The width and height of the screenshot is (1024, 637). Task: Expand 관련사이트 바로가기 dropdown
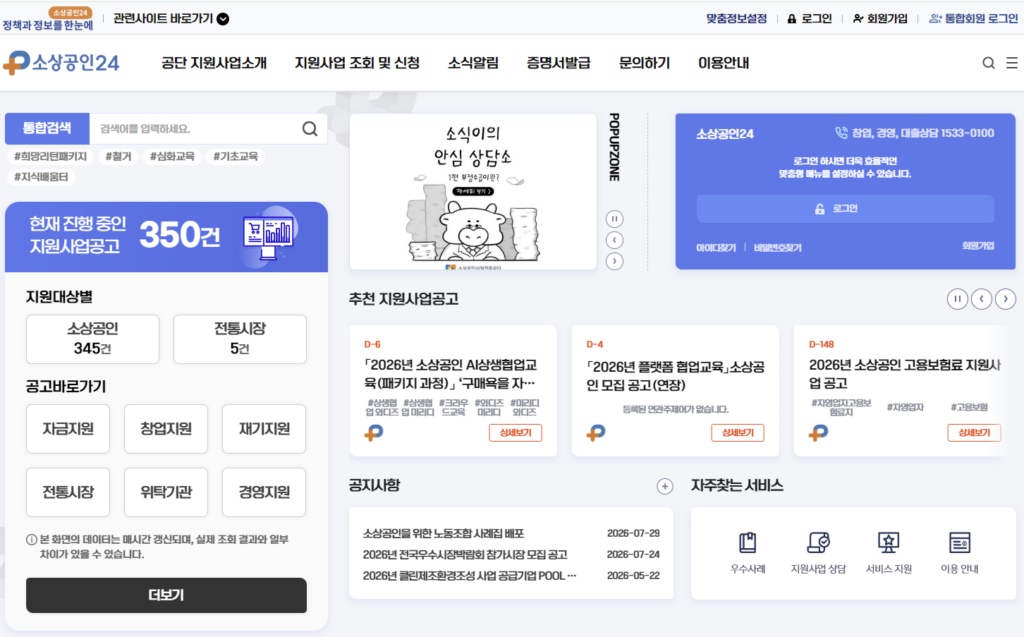coord(170,18)
